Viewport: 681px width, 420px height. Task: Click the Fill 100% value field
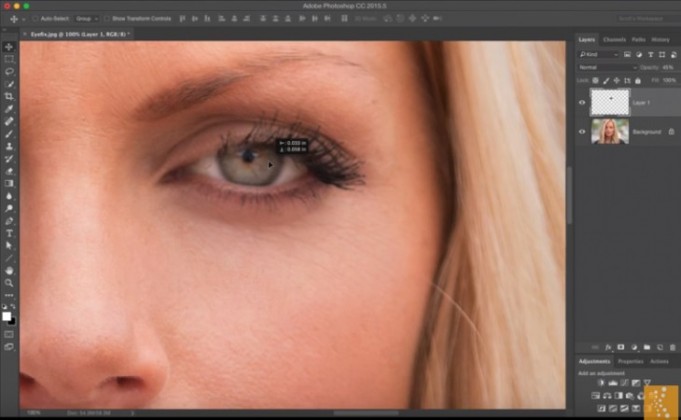669,80
